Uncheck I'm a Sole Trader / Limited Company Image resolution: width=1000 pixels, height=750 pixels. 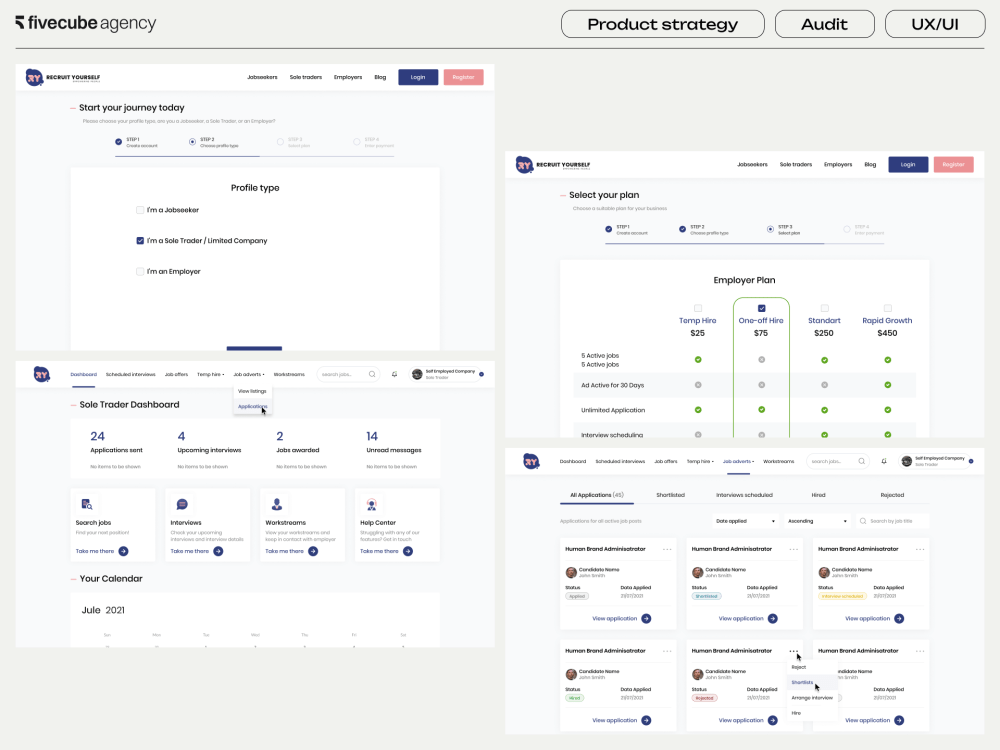coord(140,240)
